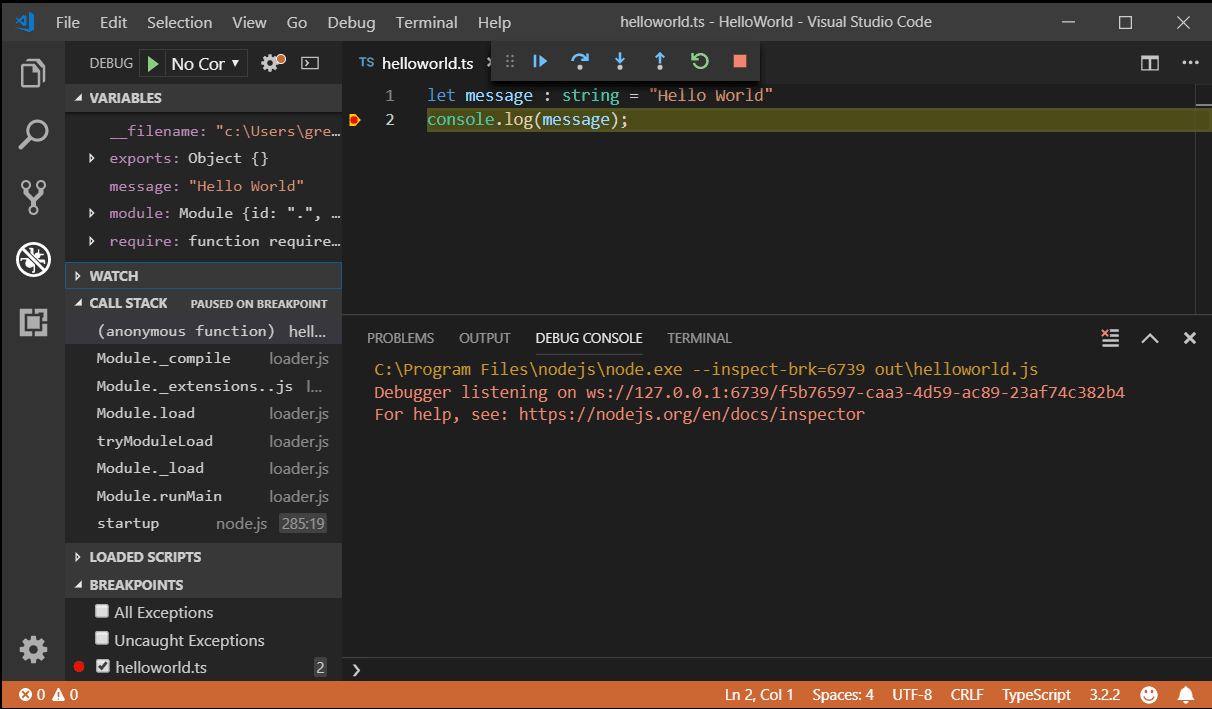This screenshot has width=1212, height=709.
Task: Click the Step Into icon
Action: click(619, 61)
